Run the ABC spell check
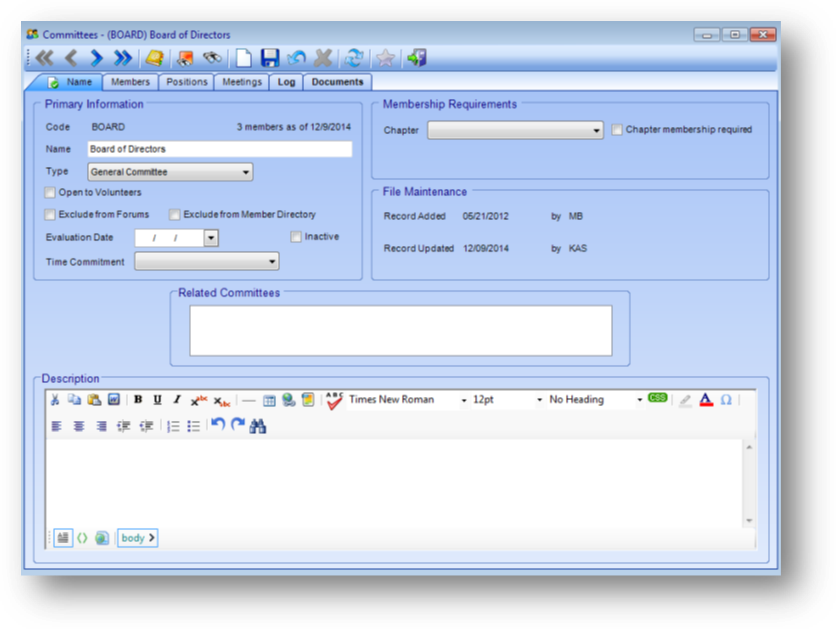The height and width of the screenshot is (629, 836). [334, 401]
